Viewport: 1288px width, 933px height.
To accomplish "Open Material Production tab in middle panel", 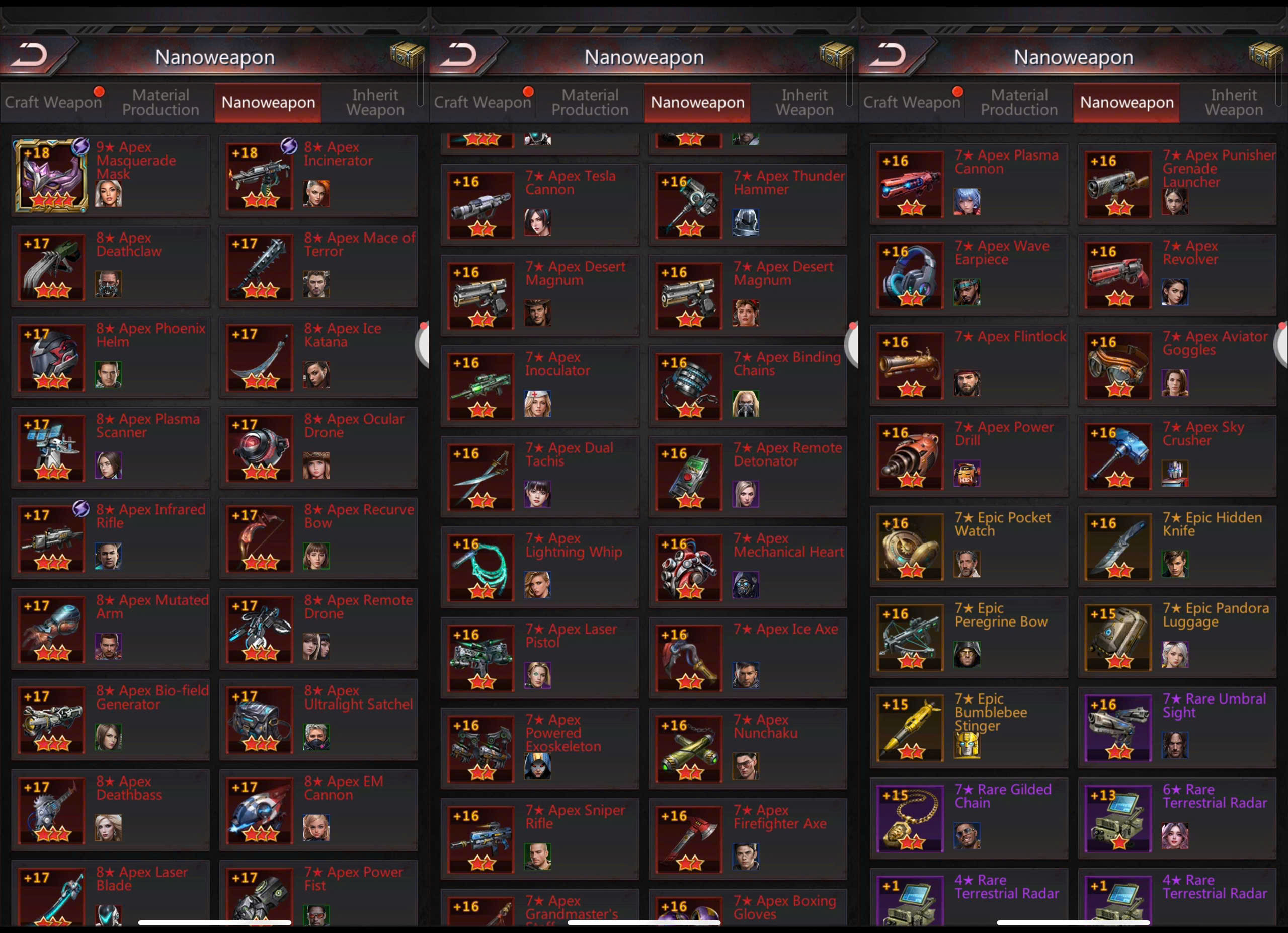I will [590, 102].
